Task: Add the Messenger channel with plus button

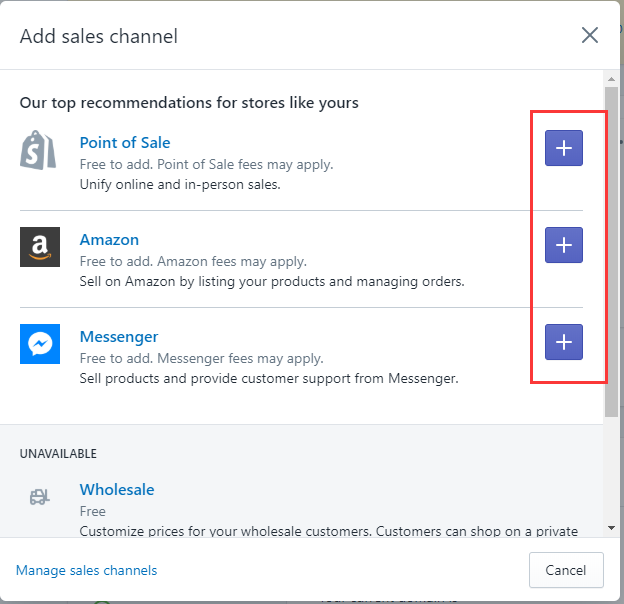Action: pyautogui.click(x=564, y=342)
